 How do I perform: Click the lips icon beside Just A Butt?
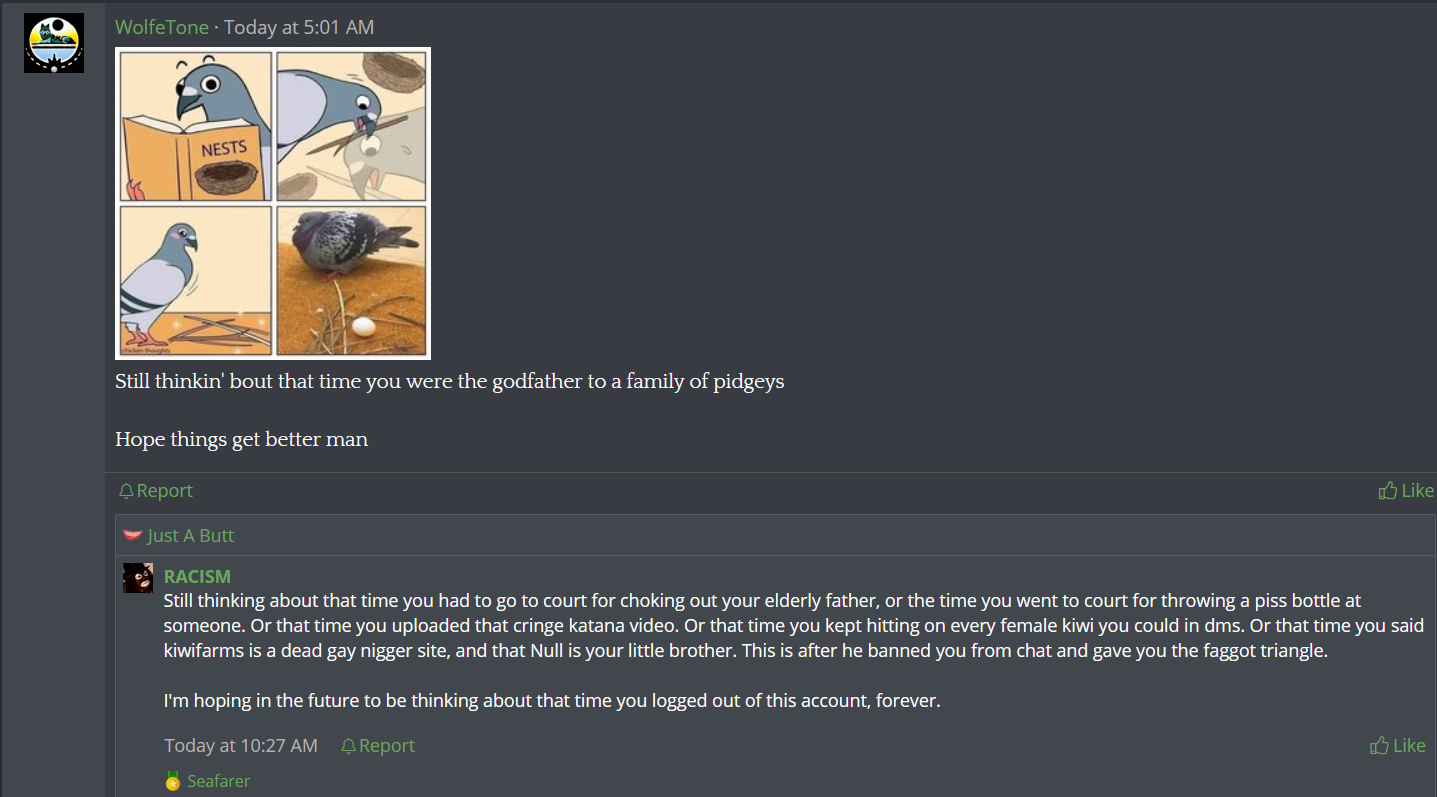coord(133,535)
